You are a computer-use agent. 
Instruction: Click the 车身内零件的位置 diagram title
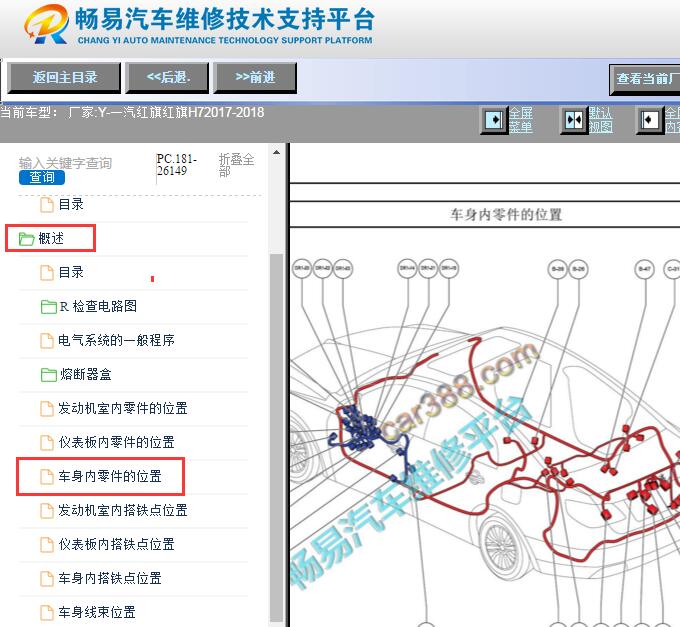click(x=506, y=214)
